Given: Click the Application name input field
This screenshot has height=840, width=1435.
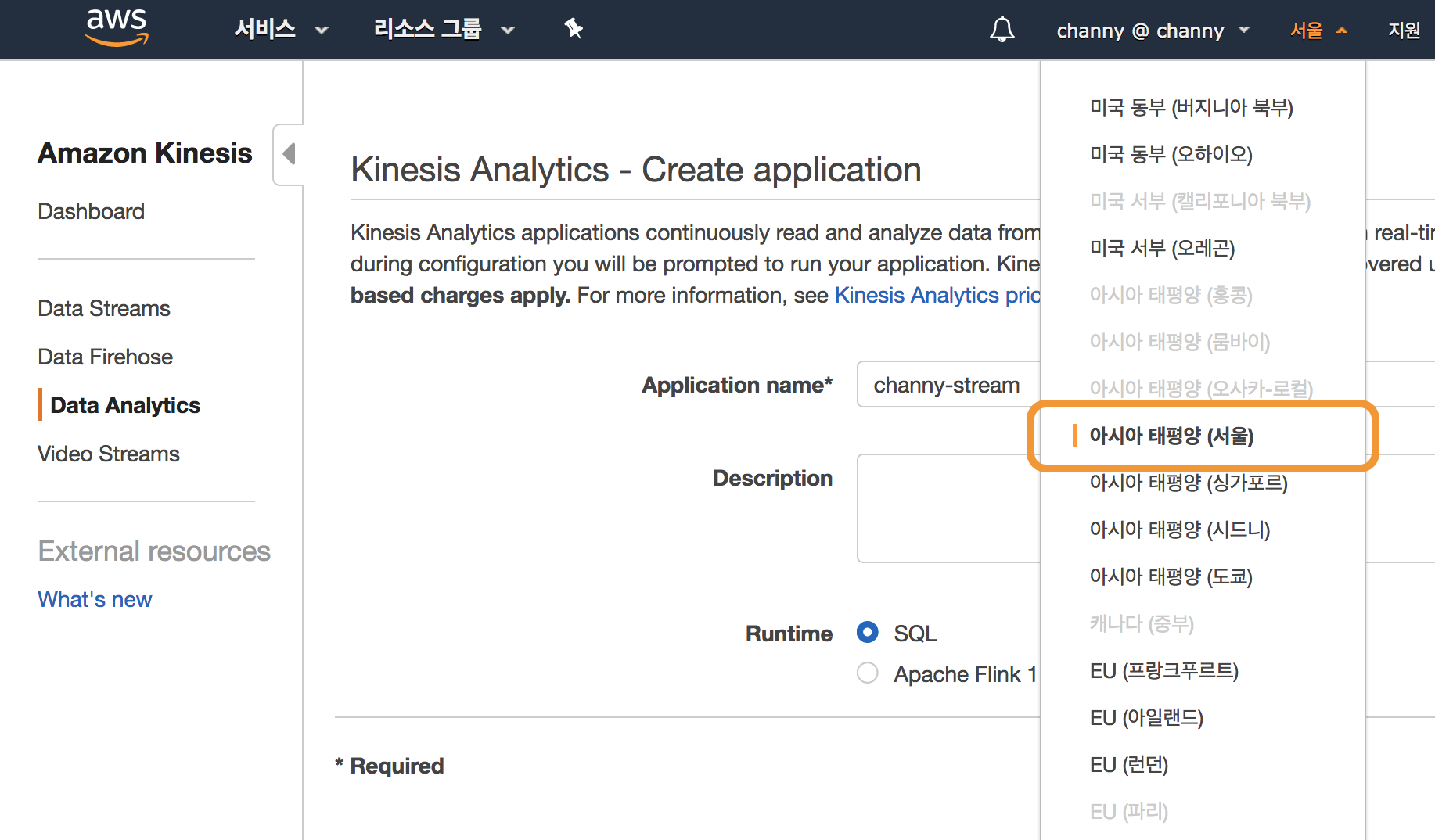Looking at the screenshot, I should click(948, 384).
